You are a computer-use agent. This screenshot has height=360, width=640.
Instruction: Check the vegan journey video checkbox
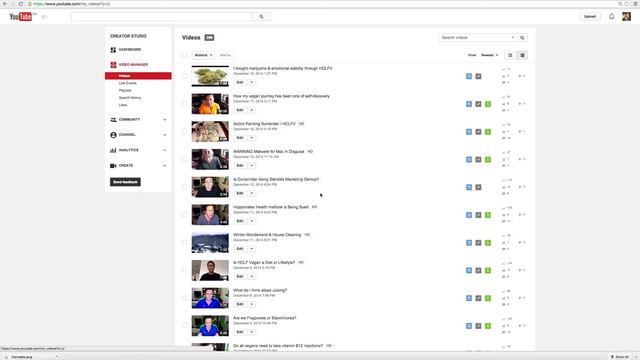(x=184, y=104)
